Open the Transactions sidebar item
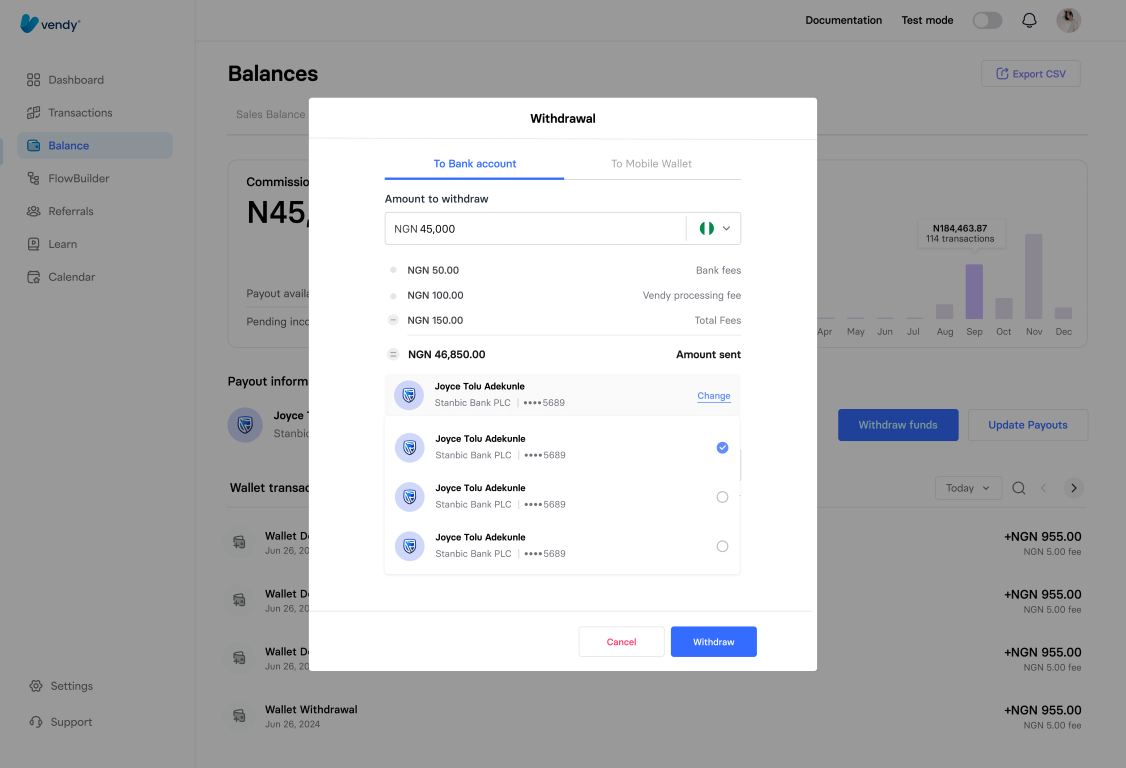This screenshot has width=1126, height=768. pyautogui.click(x=70, y=113)
